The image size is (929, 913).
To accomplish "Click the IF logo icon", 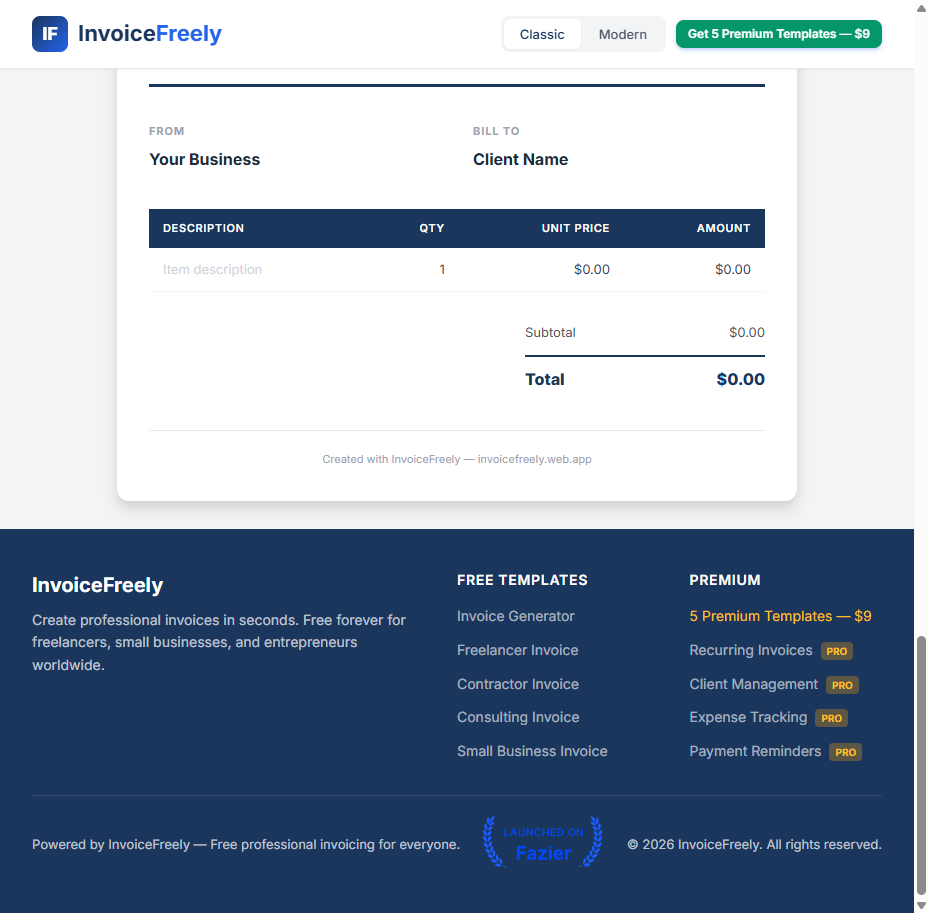I will pyautogui.click(x=50, y=34).
